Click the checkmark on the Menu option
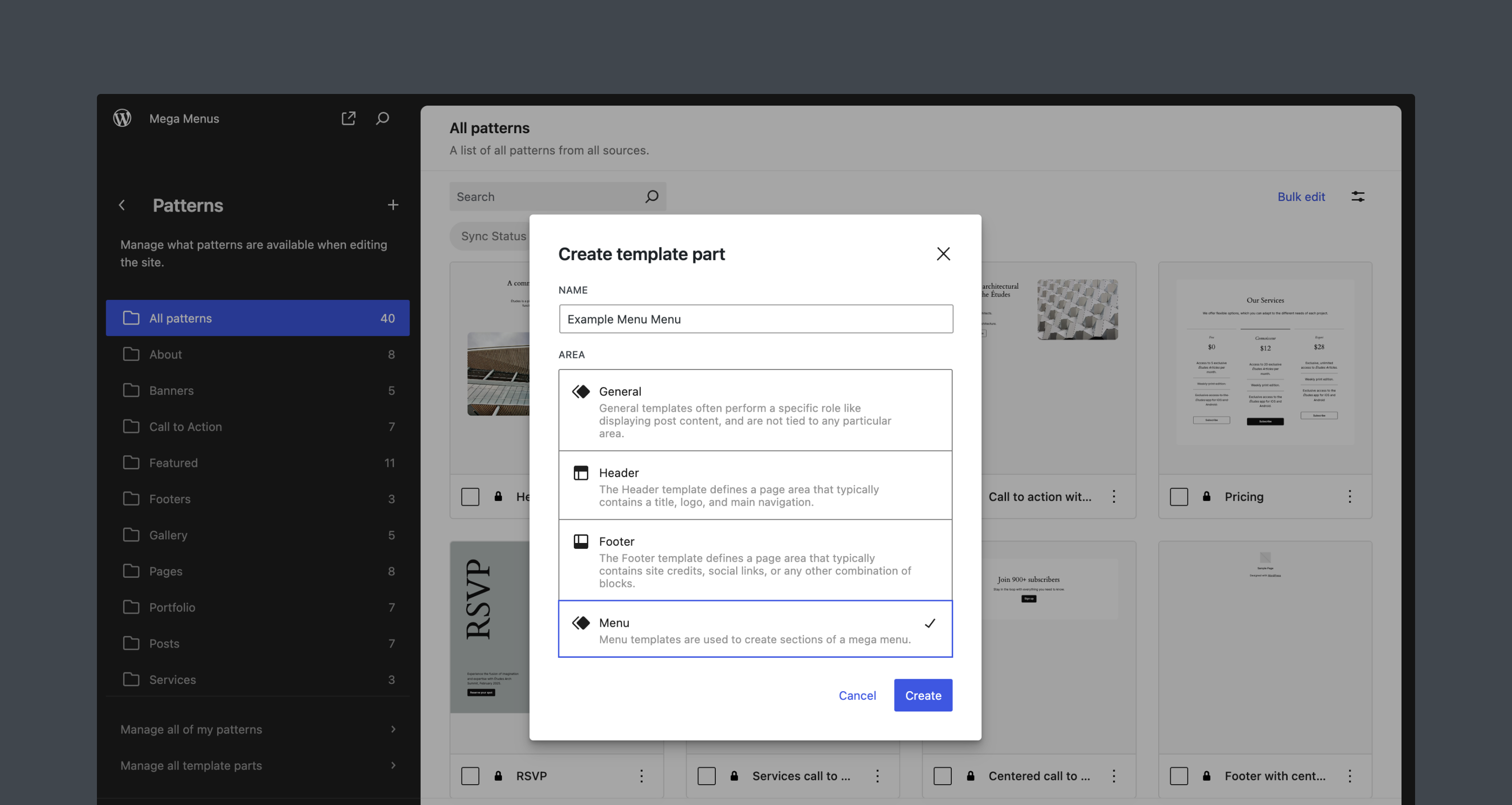The height and width of the screenshot is (805, 1512). click(x=930, y=623)
